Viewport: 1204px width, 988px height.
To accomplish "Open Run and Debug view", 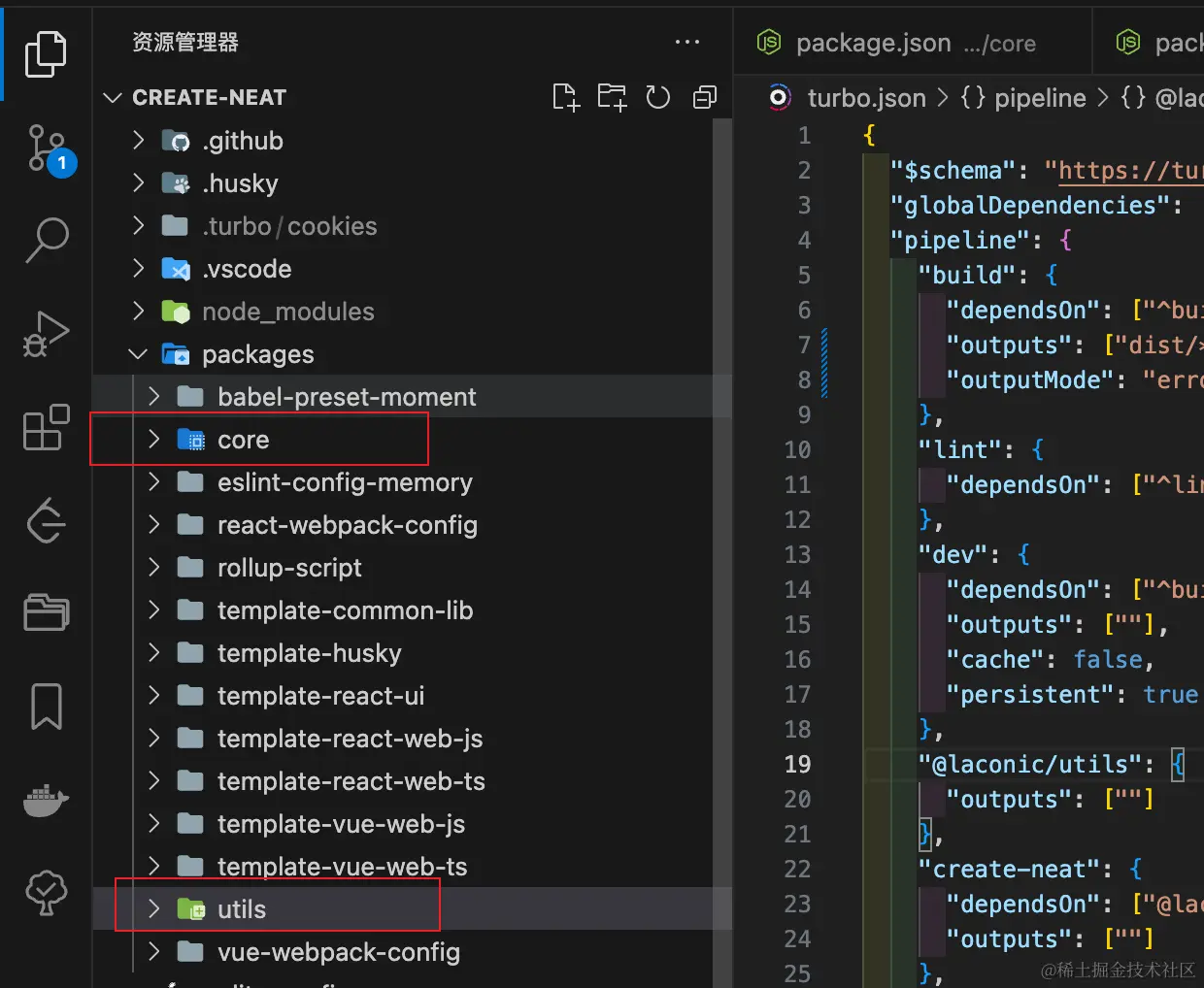I will (46, 334).
